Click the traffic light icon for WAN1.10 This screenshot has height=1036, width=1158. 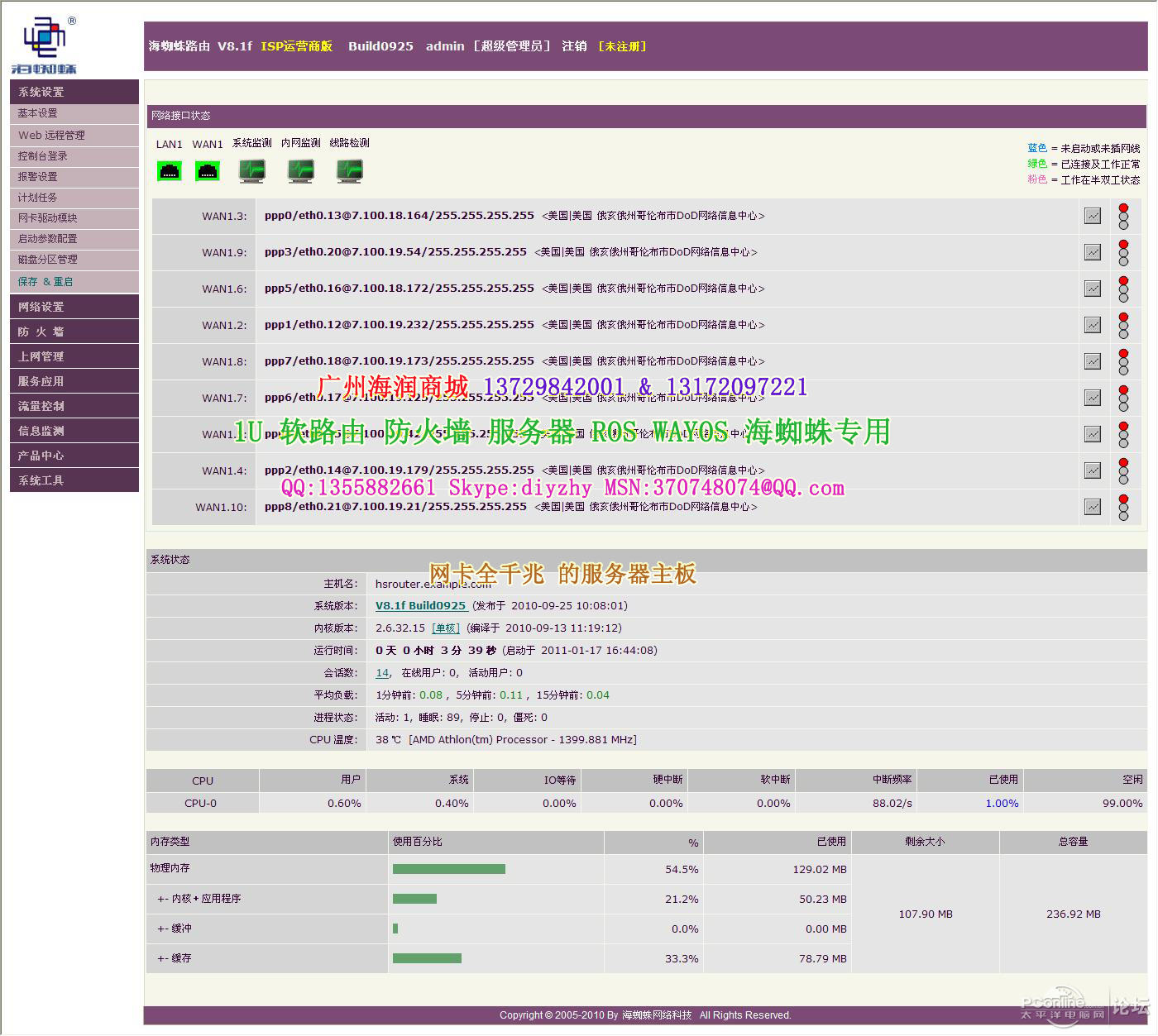1123,508
